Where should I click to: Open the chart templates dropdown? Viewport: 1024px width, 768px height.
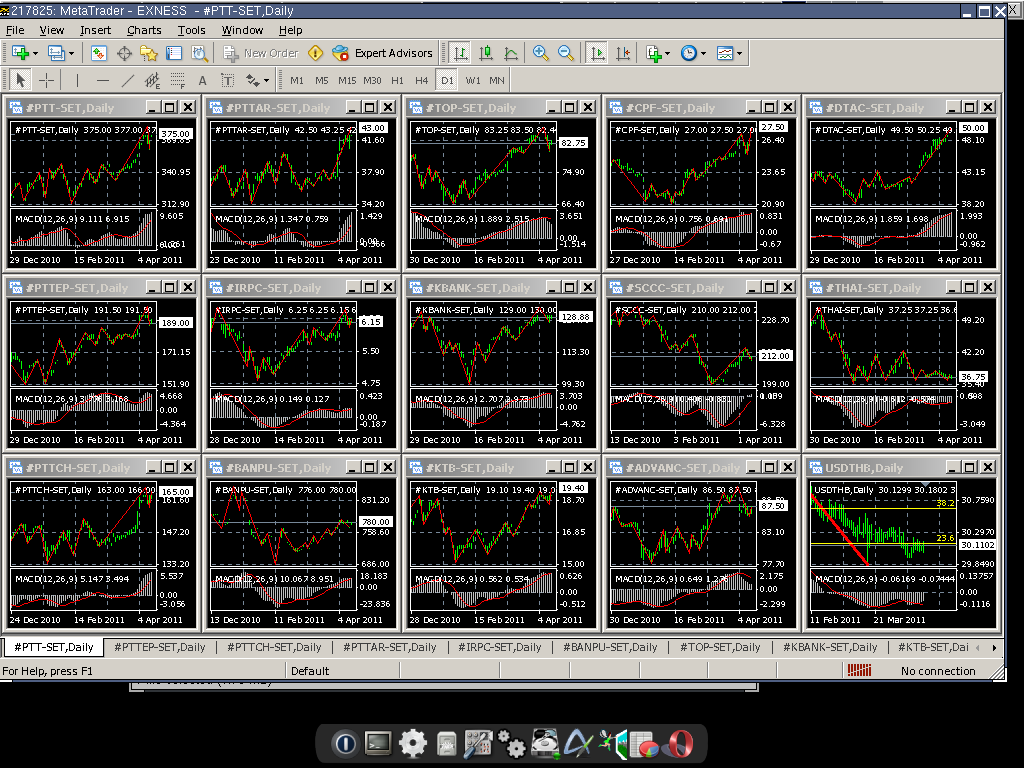(739, 53)
